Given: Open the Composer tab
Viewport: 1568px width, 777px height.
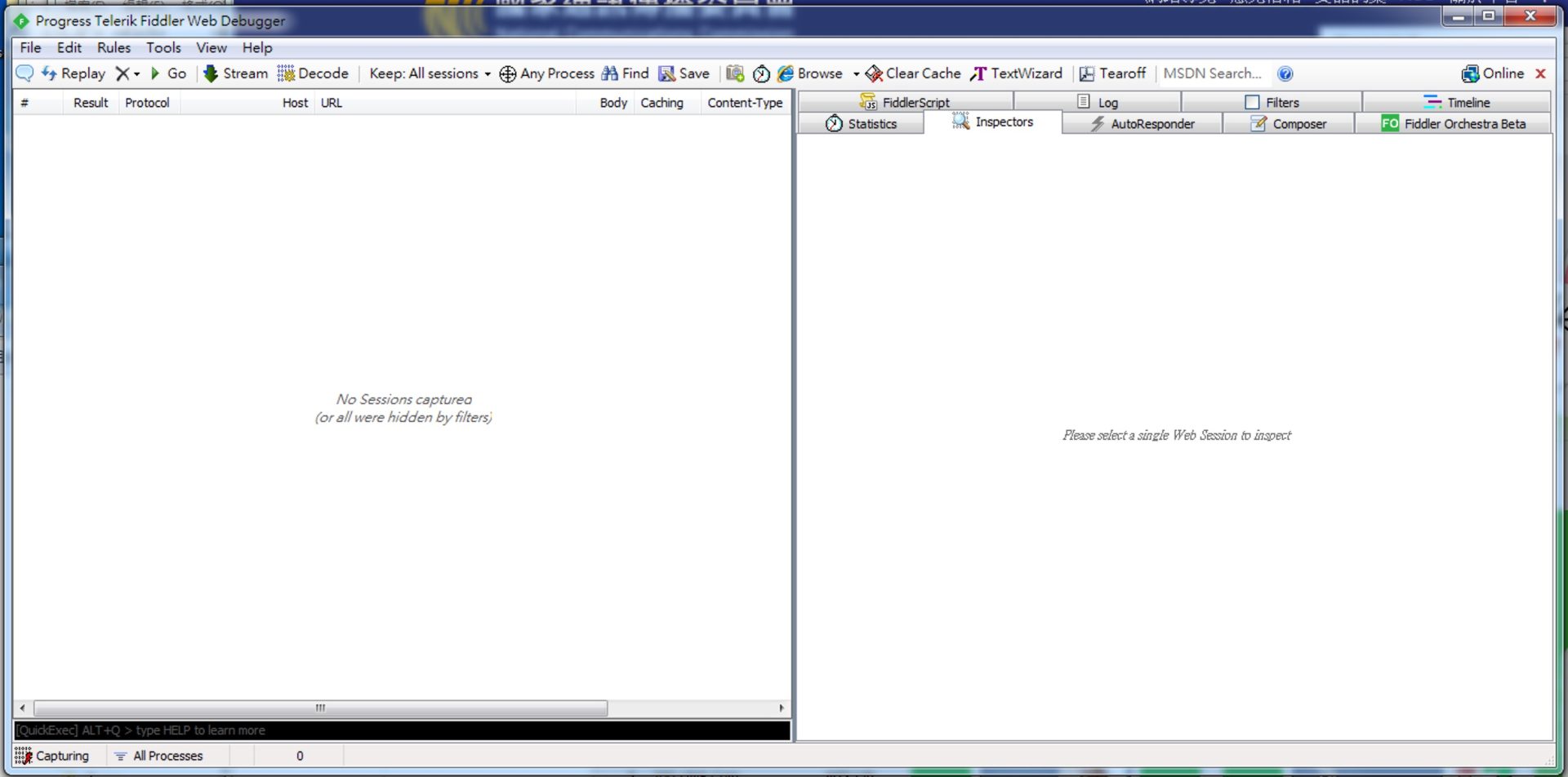Looking at the screenshot, I should click(1289, 124).
